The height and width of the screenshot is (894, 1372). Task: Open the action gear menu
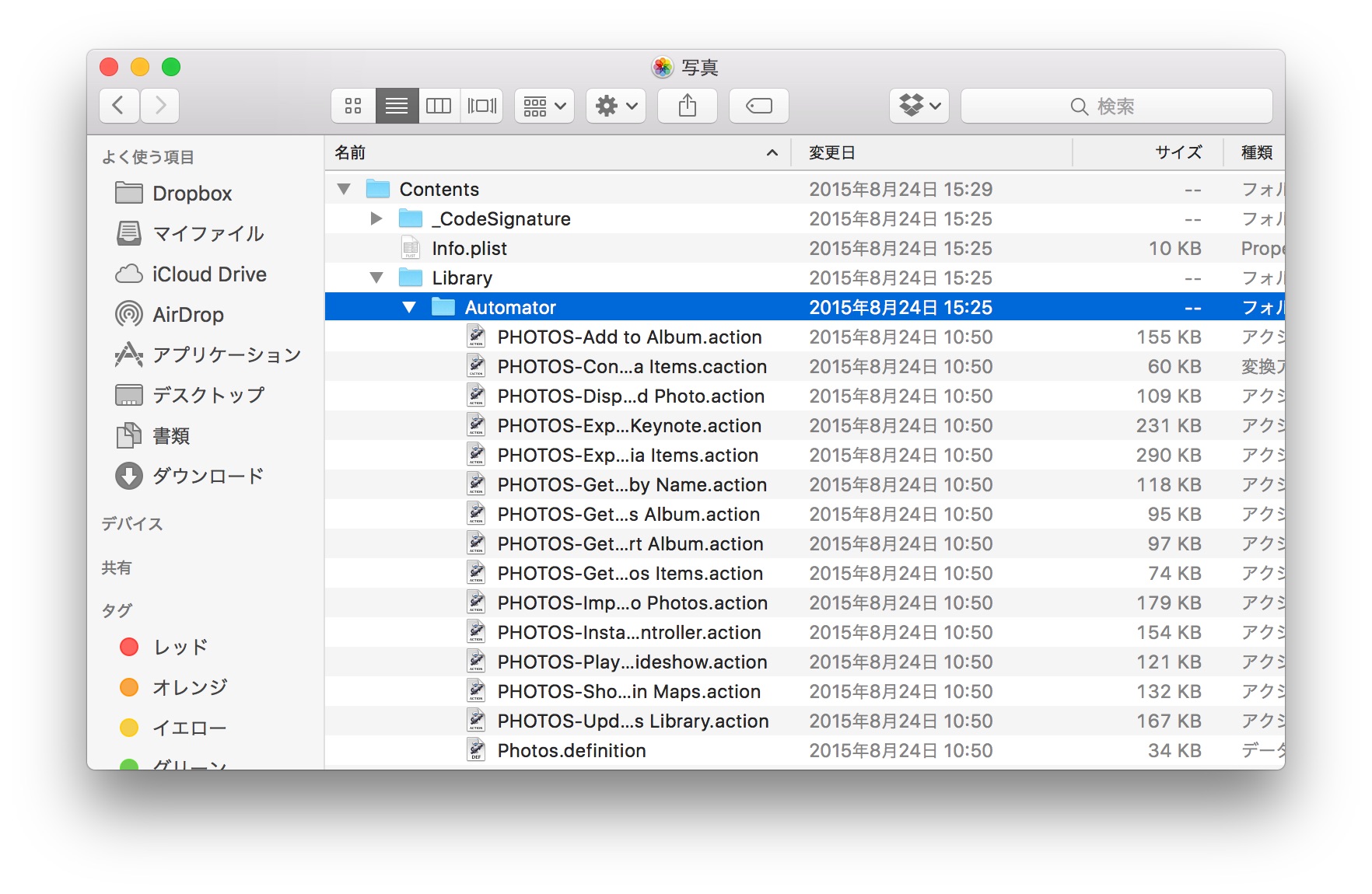[x=616, y=106]
